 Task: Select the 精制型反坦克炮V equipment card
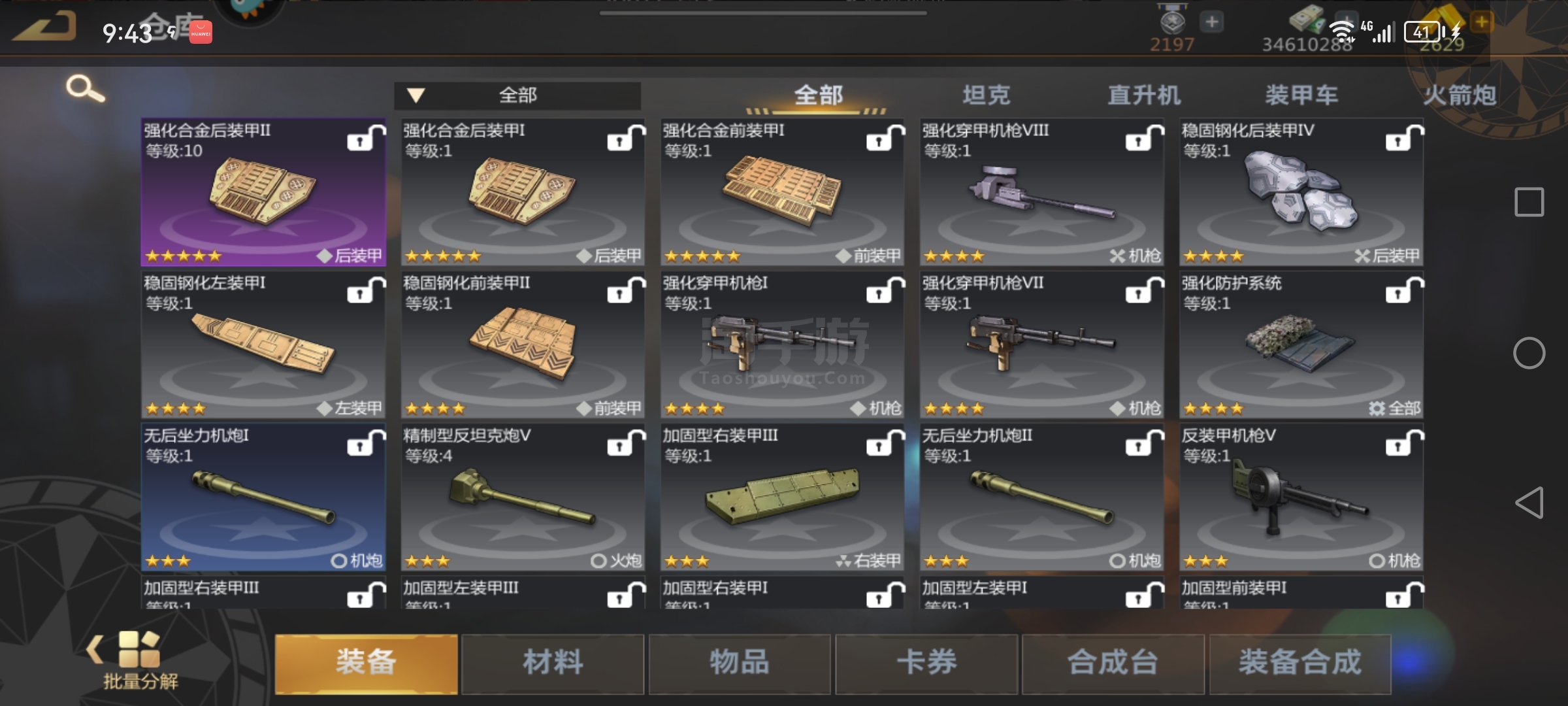click(523, 497)
